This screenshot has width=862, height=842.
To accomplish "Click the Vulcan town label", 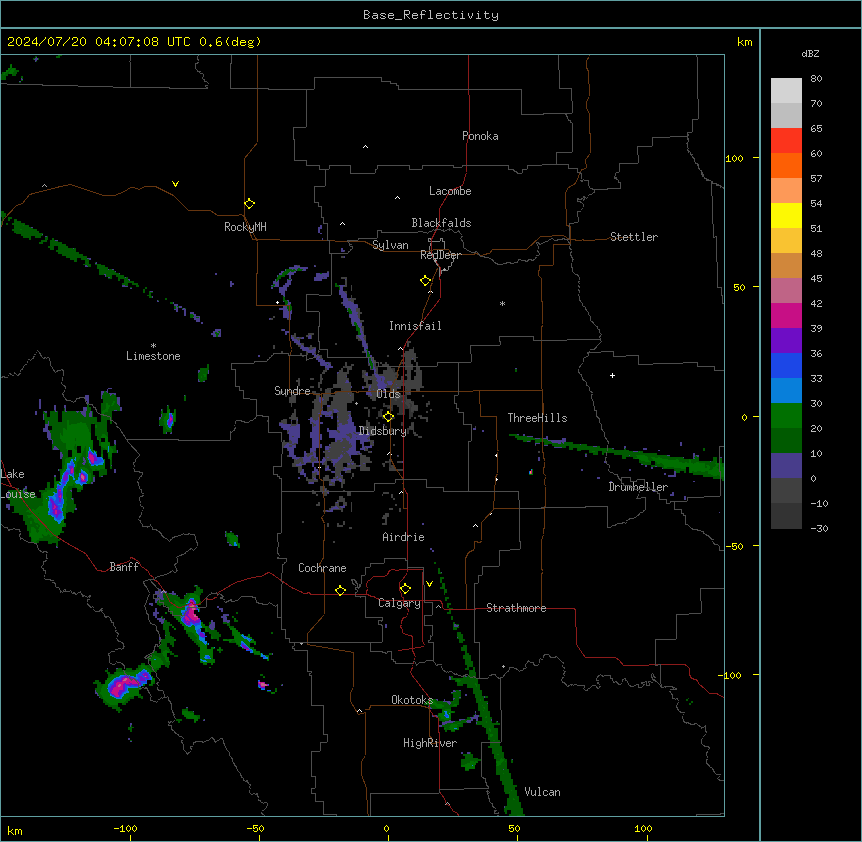I will click(x=542, y=792).
